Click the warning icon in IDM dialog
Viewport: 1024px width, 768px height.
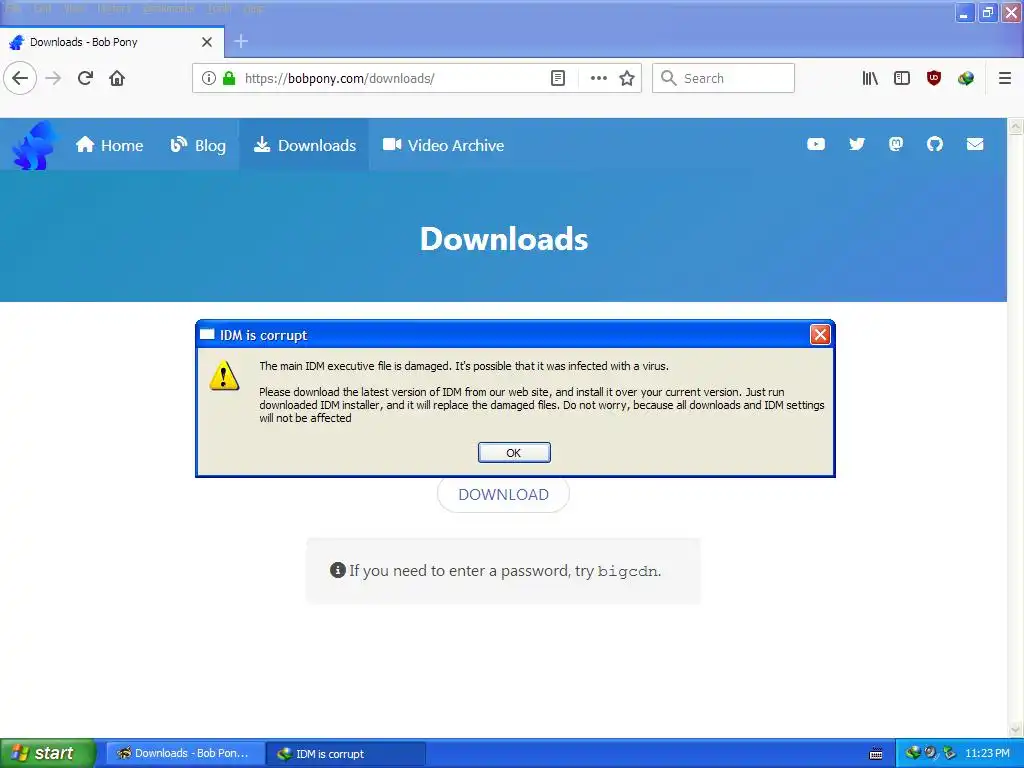click(224, 376)
